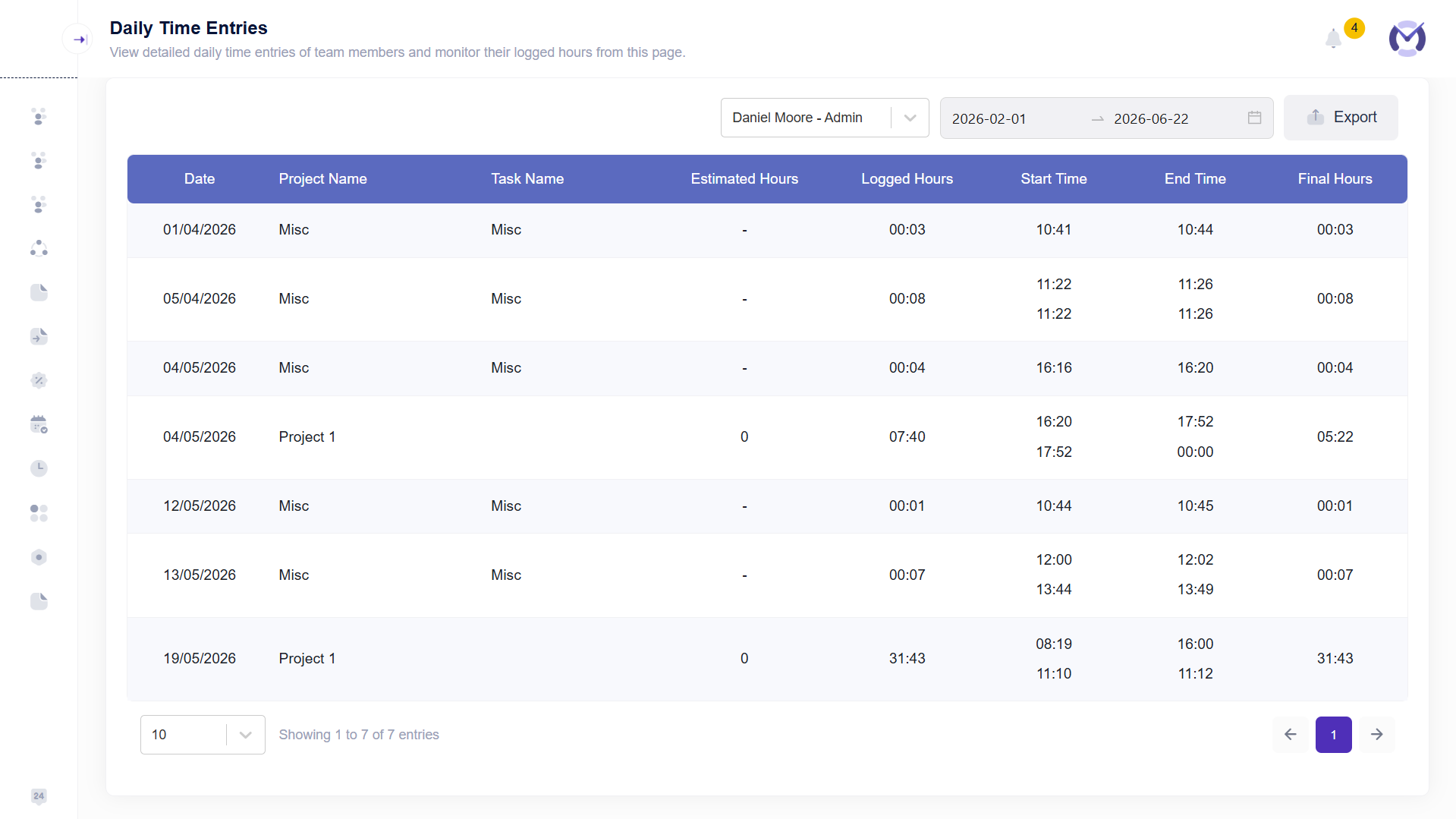1456x819 pixels.
Task: Click the Logged Hours column header
Action: tap(907, 179)
